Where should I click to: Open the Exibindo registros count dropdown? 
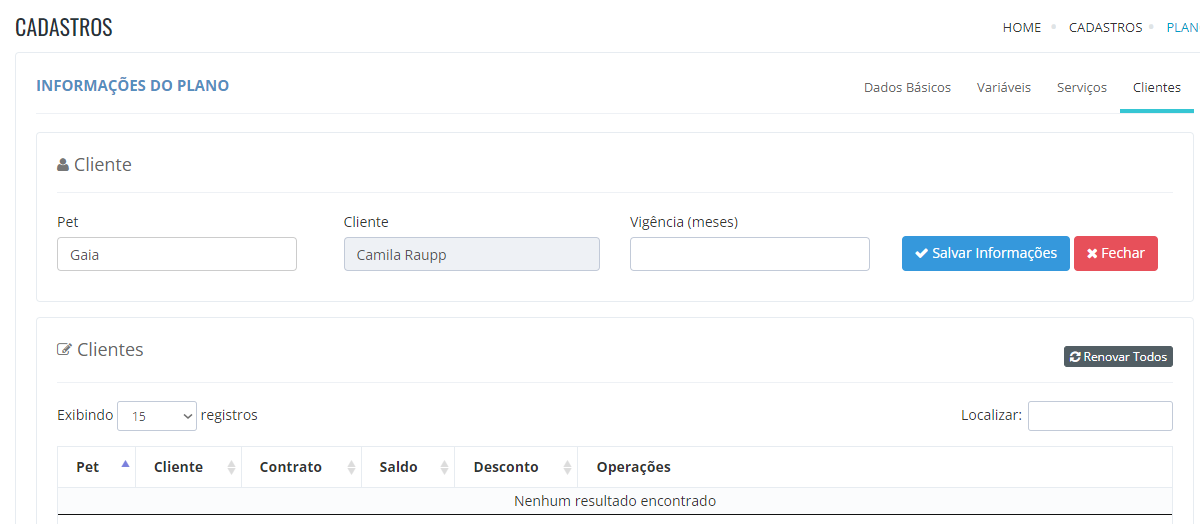(157, 415)
